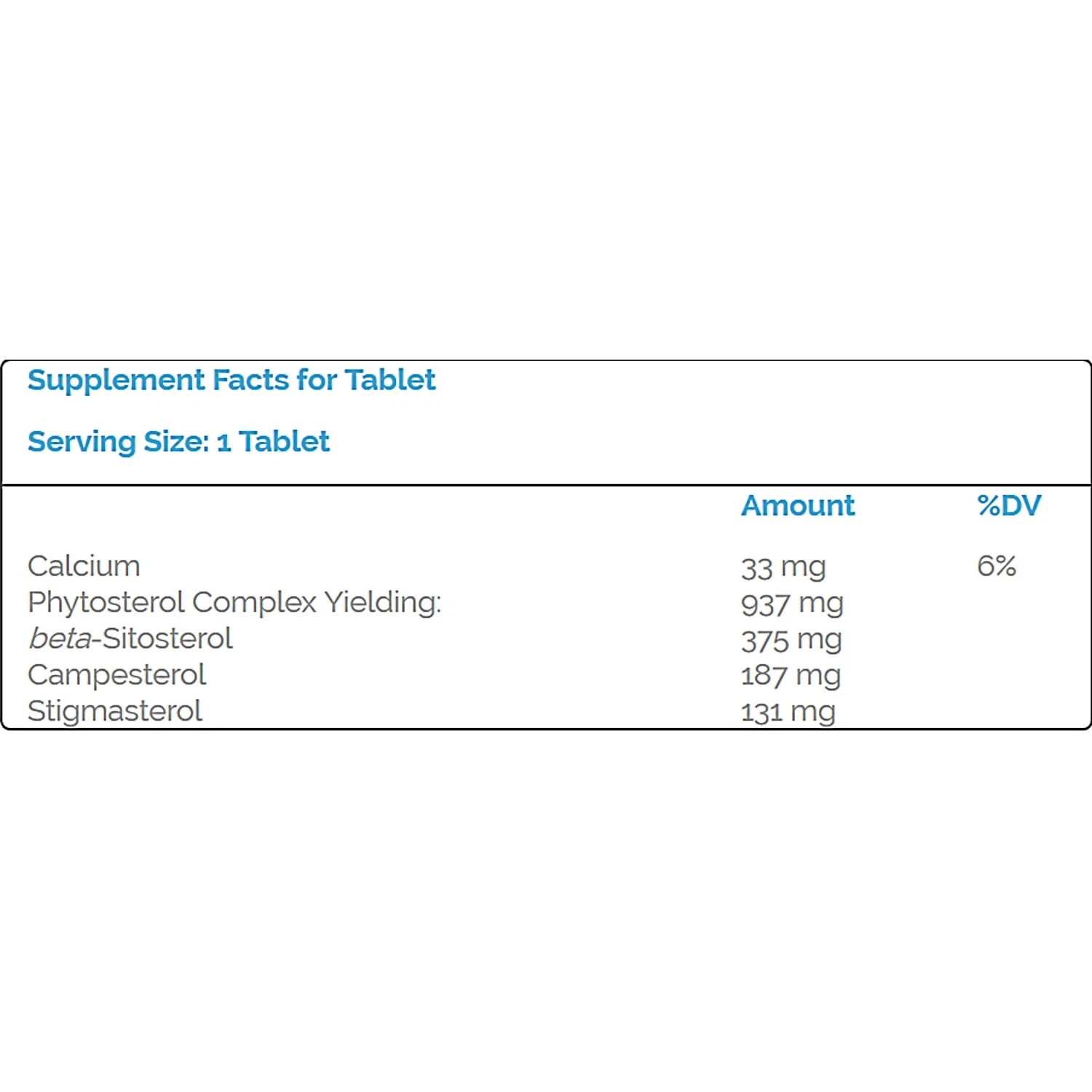Click the 33 mg calcium amount

coord(783,567)
